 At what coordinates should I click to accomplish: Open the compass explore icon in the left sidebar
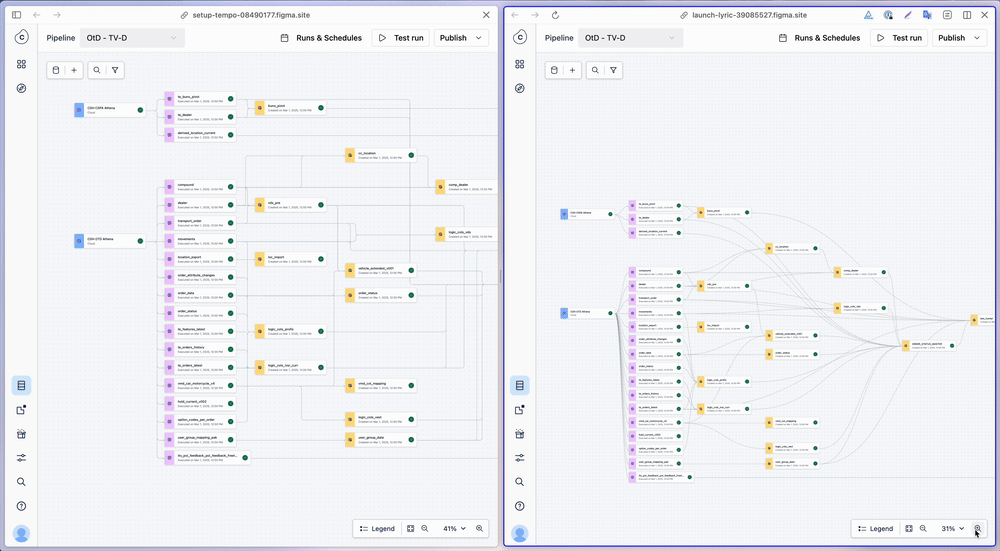coord(22,88)
